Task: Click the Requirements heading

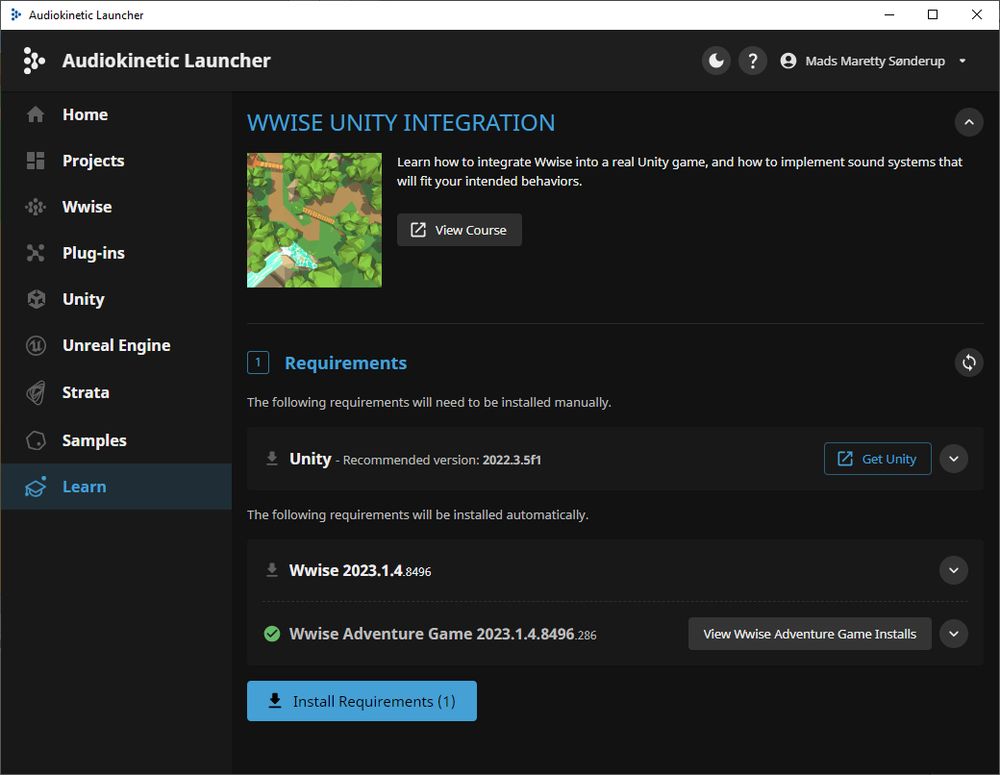Action: click(346, 363)
